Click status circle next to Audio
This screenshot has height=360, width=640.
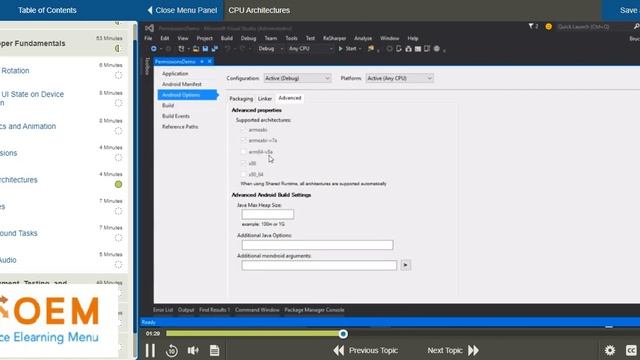point(118,264)
